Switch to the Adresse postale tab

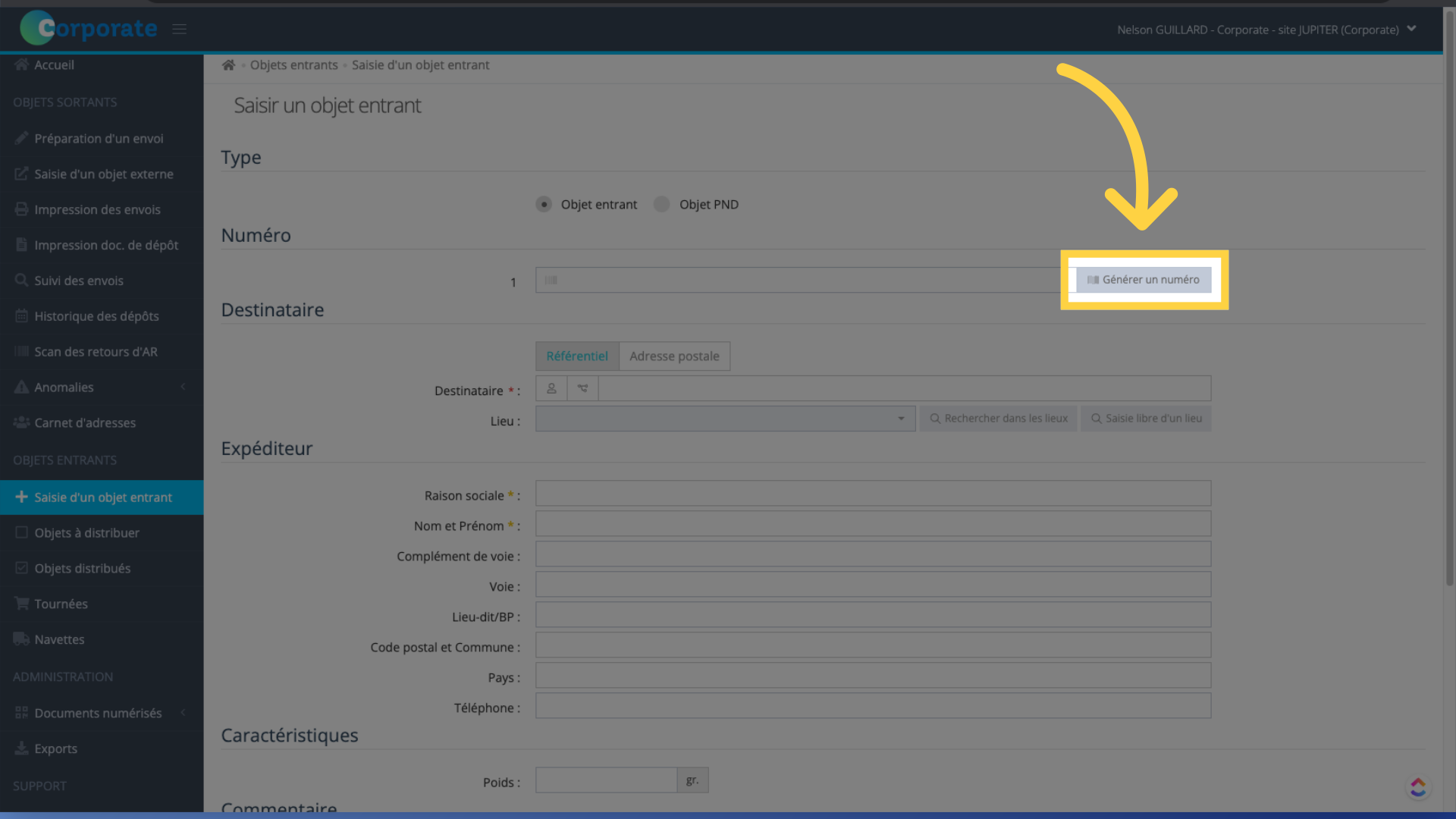coord(675,356)
